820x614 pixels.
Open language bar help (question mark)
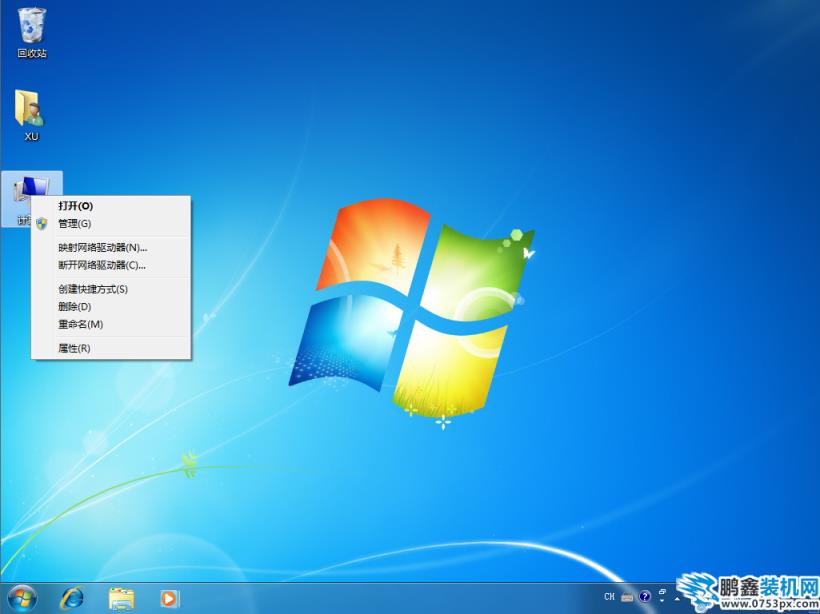click(x=645, y=596)
